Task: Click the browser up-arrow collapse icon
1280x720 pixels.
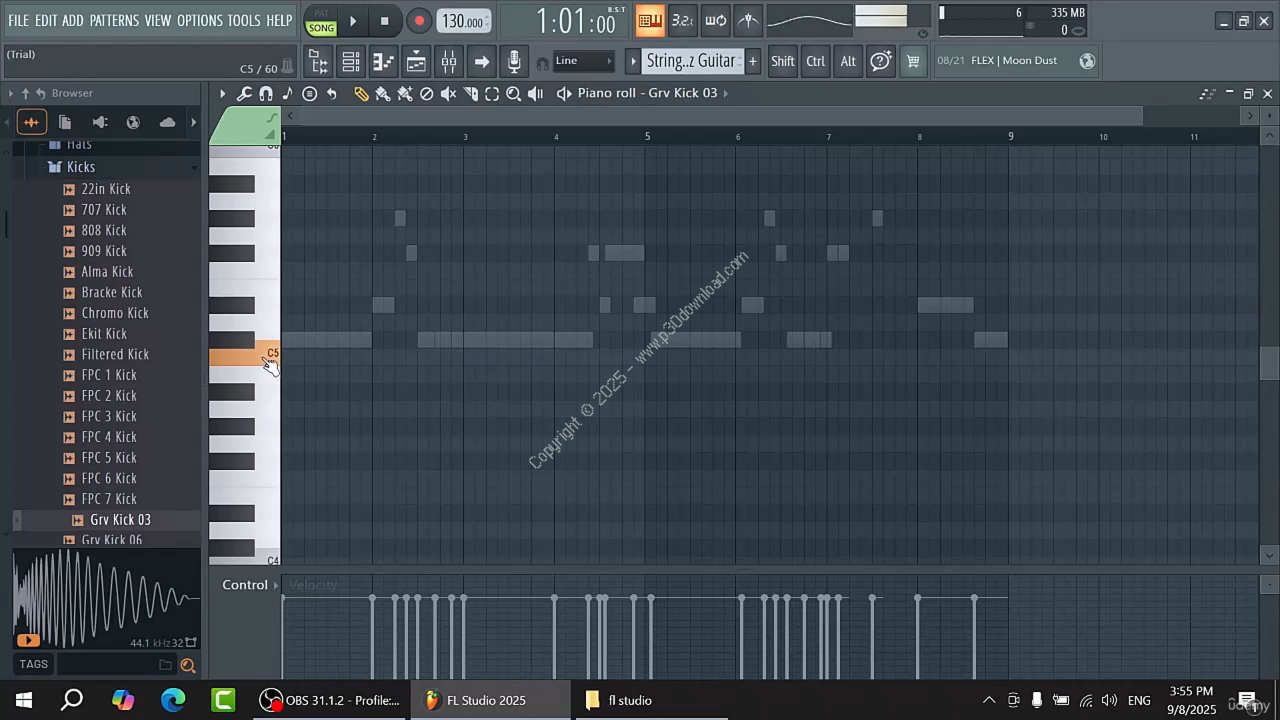Action: (26, 93)
